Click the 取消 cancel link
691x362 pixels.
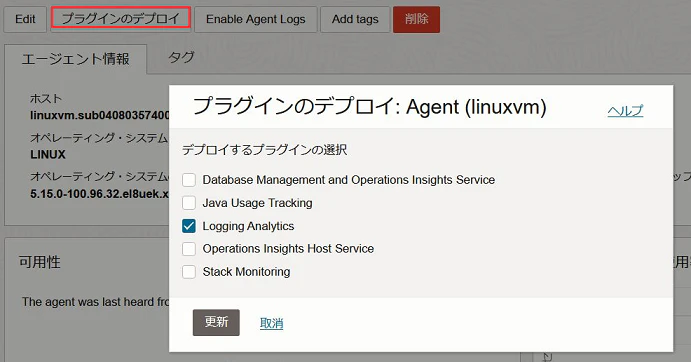pos(271,323)
